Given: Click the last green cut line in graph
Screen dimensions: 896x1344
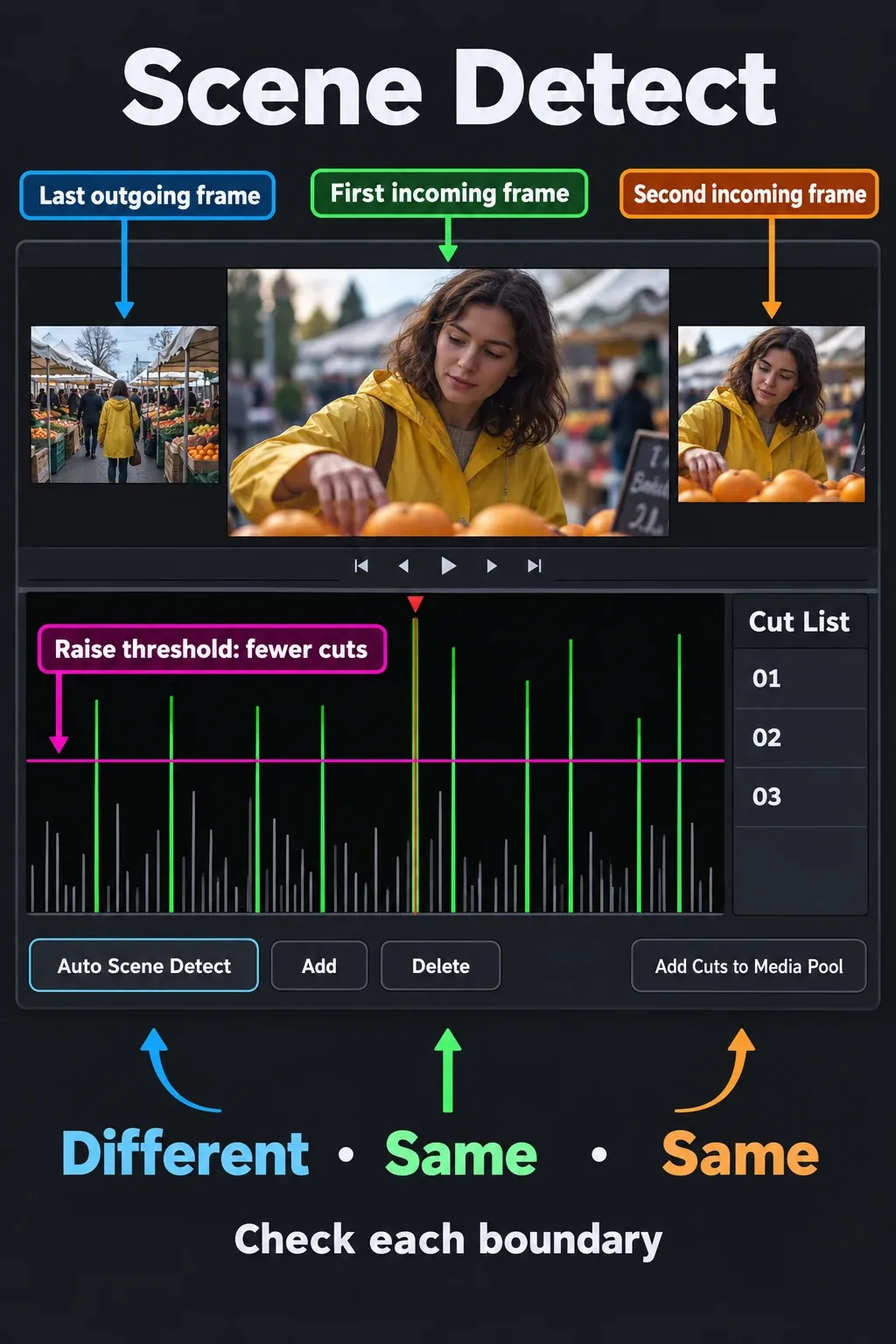Looking at the screenshot, I should (x=679, y=773).
